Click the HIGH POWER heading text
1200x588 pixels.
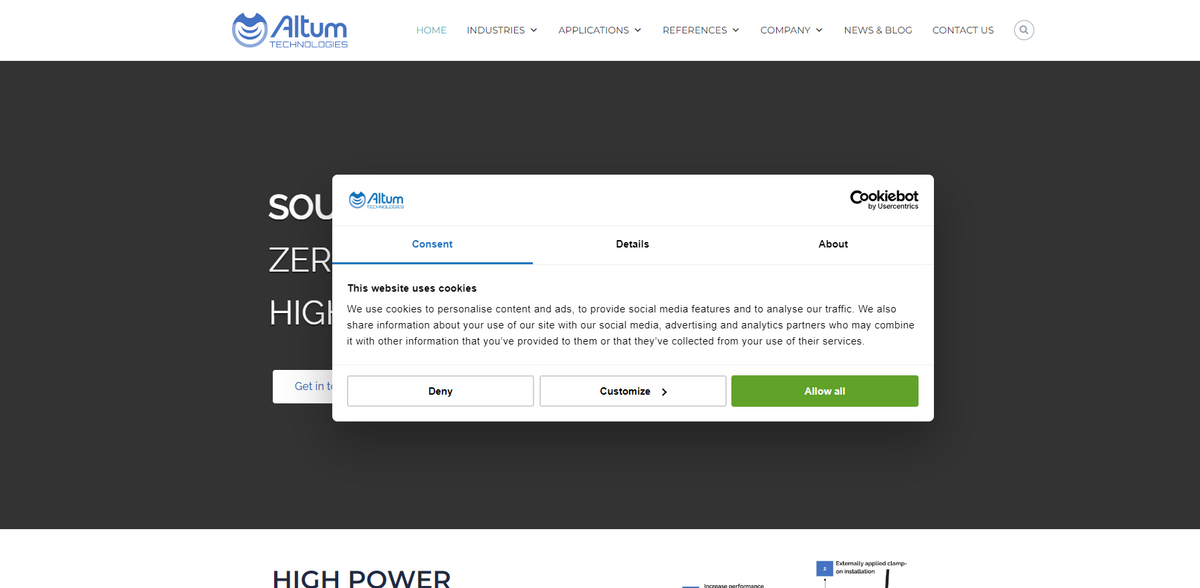coord(361,578)
